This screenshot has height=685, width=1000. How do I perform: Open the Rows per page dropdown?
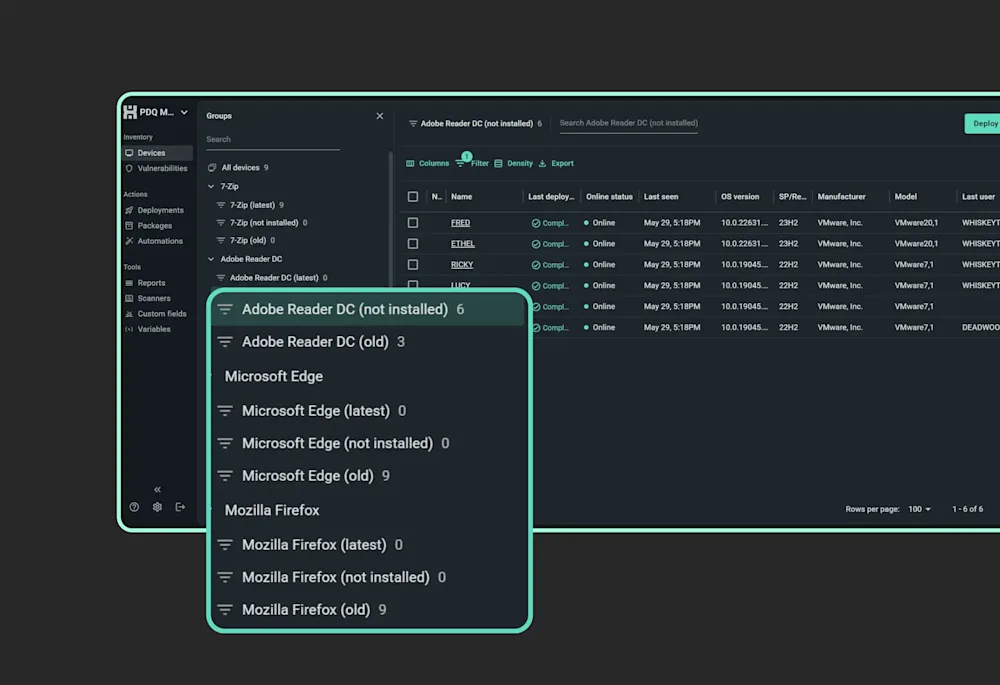click(x=919, y=510)
